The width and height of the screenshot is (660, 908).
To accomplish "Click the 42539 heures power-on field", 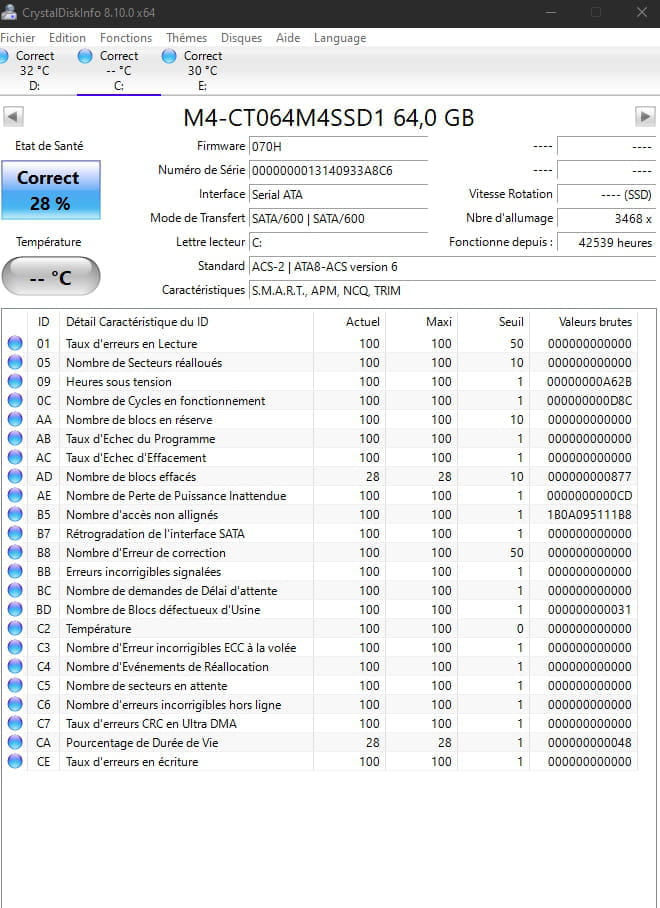I will click(x=606, y=243).
